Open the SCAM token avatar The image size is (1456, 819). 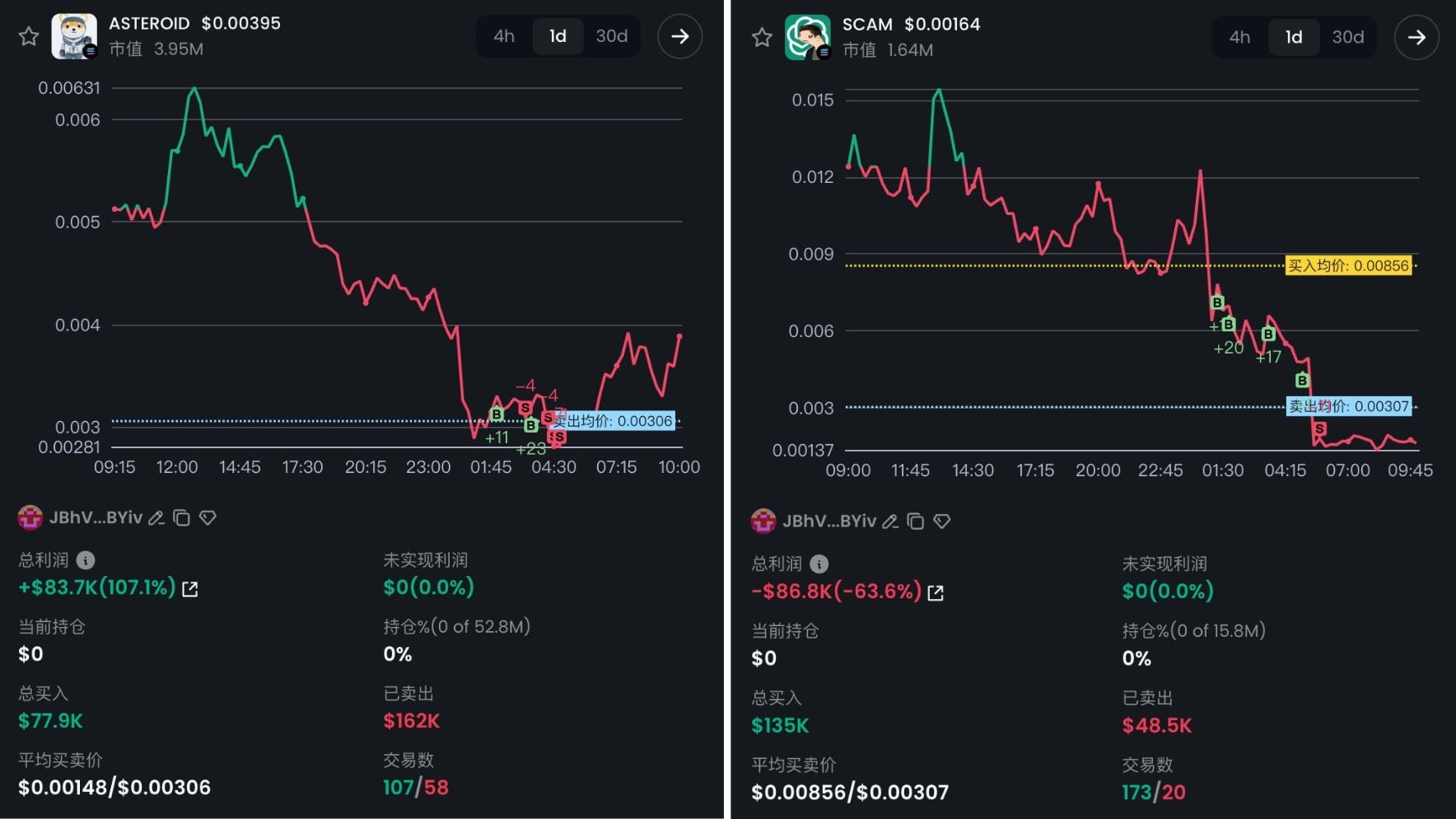807,37
